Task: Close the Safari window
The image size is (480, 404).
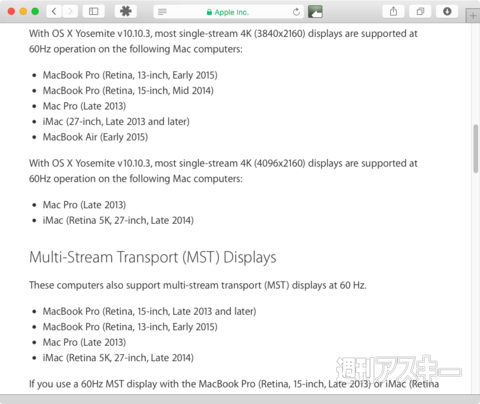Action: click(x=11, y=12)
